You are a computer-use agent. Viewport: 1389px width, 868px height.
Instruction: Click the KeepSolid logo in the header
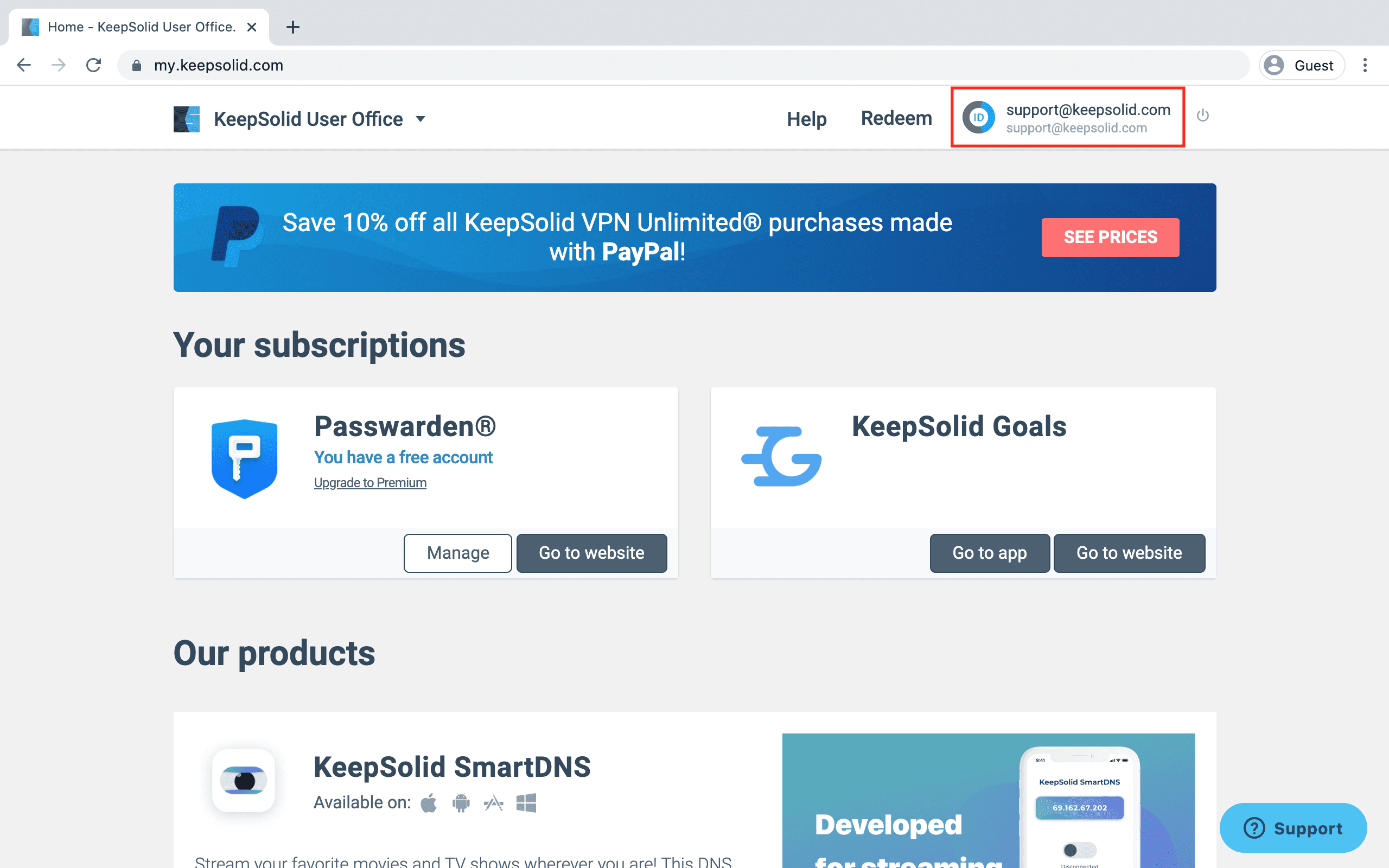point(187,119)
